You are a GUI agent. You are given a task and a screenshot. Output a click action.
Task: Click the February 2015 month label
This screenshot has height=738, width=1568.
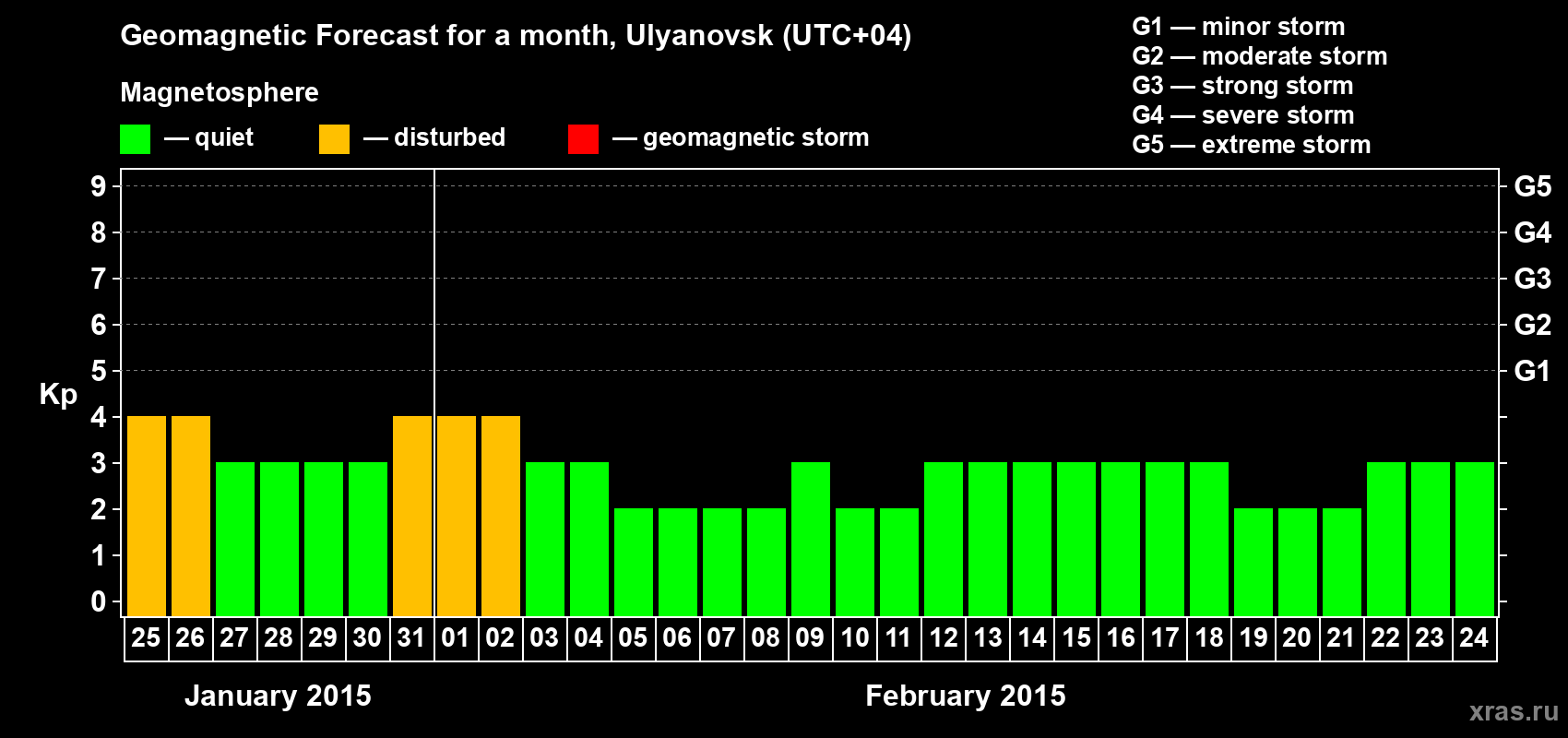[966, 696]
